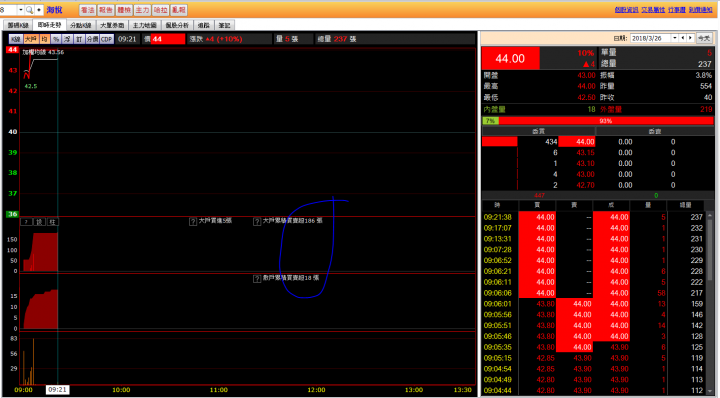This screenshot has width=720, height=398.
Task: Click the stock code input field
Action: pos(8,10)
